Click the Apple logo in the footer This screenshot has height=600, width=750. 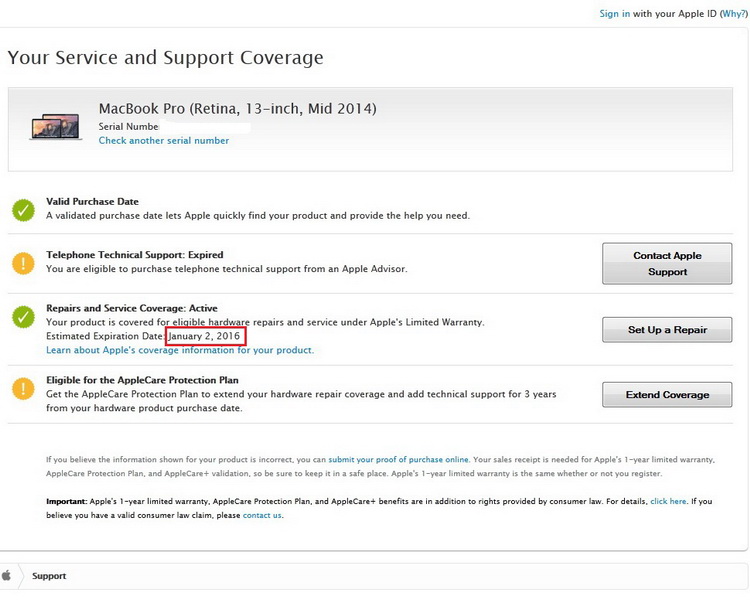pos(8,576)
